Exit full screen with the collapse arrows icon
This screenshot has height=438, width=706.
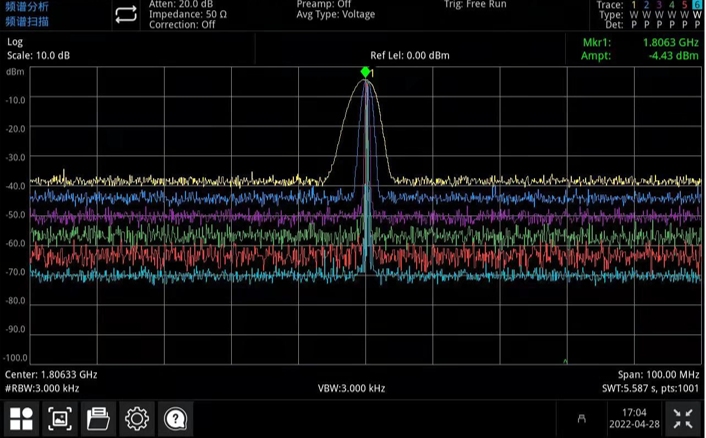pyautogui.click(x=682, y=418)
